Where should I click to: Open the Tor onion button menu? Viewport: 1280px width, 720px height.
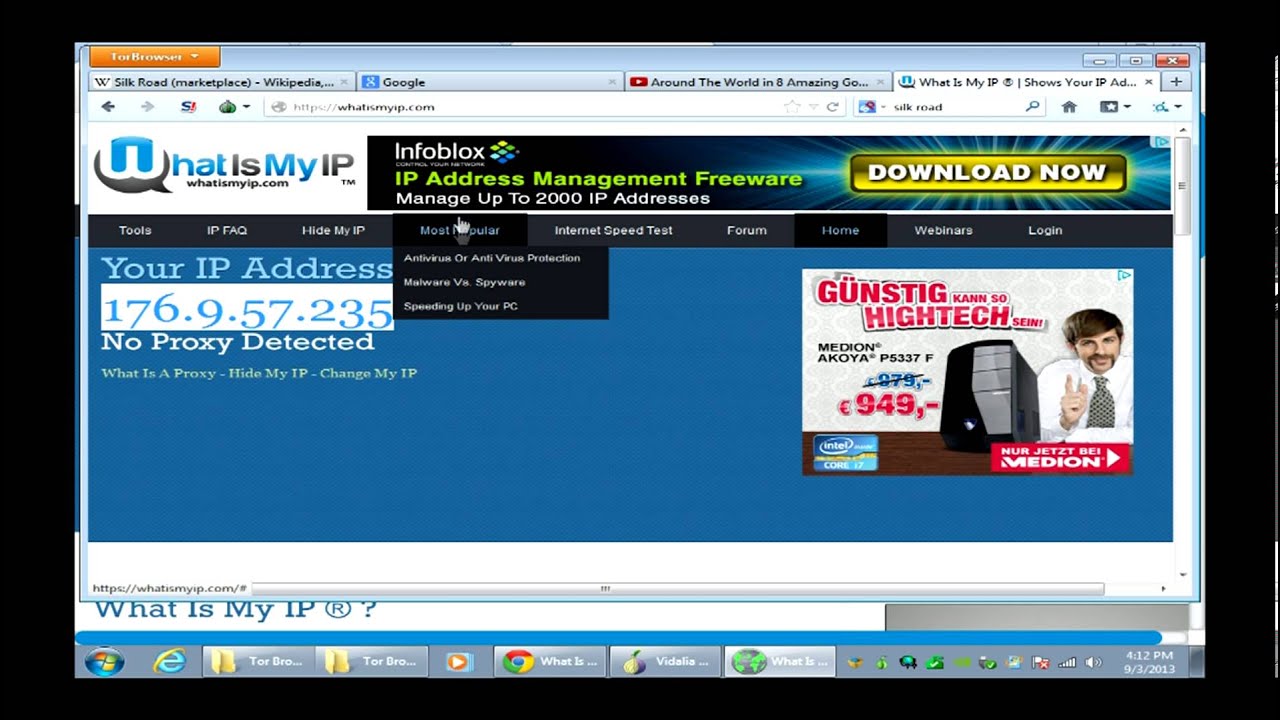(x=233, y=107)
